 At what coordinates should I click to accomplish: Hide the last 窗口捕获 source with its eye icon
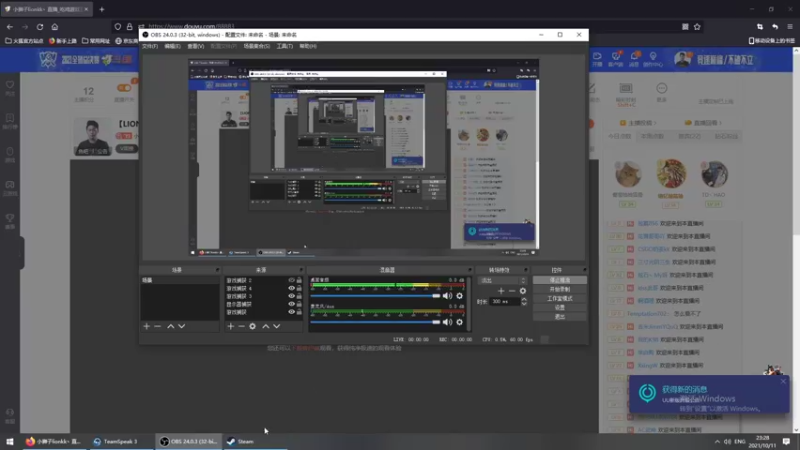coord(291,312)
